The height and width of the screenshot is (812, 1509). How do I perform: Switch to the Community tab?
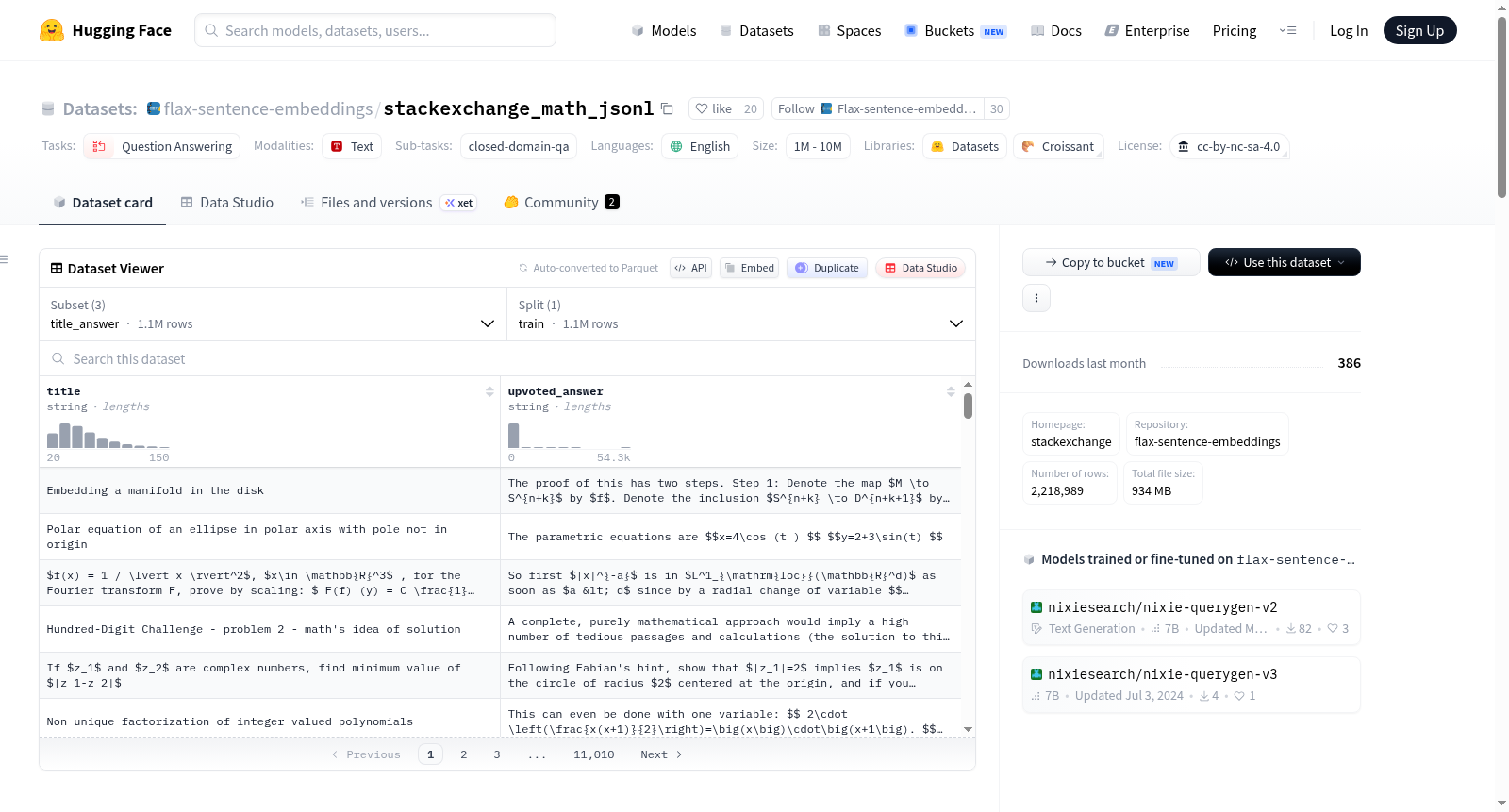[561, 203]
